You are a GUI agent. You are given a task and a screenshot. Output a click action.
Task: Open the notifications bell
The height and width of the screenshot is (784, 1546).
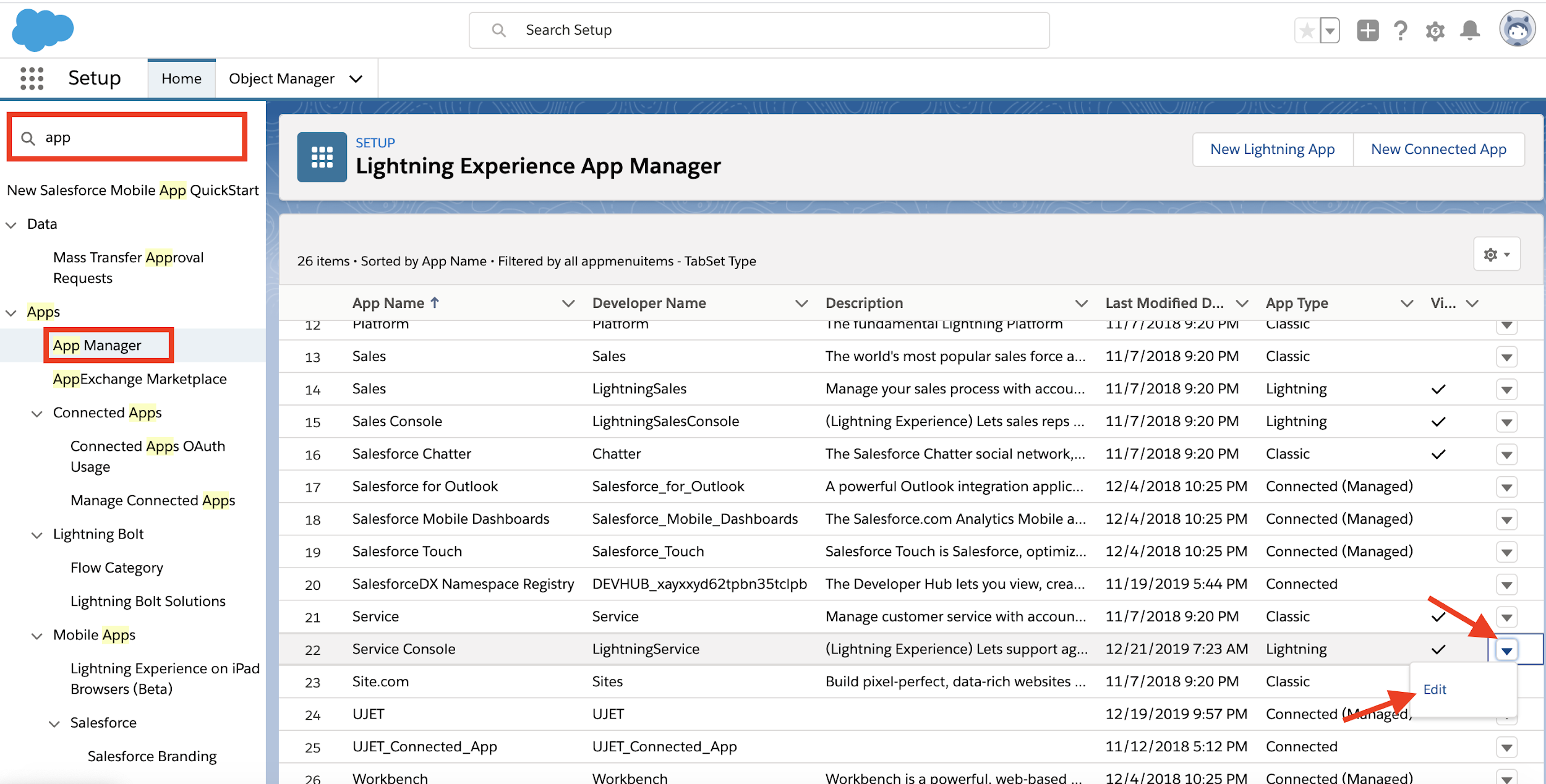(x=1470, y=30)
